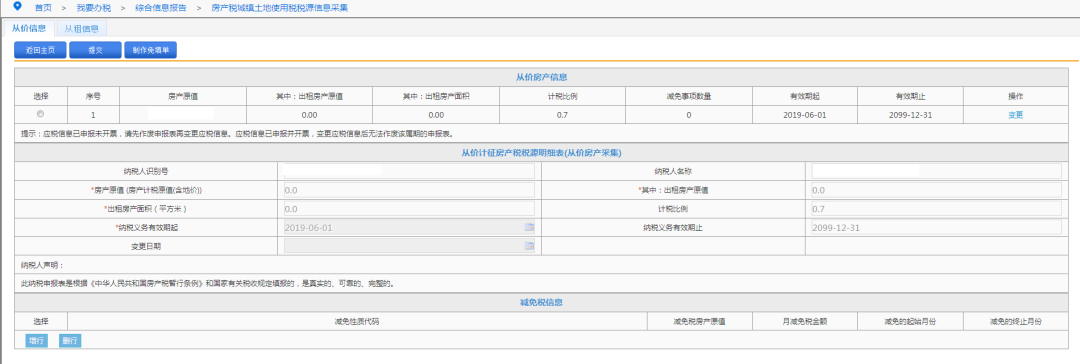Click the 序号 cell value 1
This screenshot has height=364, width=1080.
click(x=93, y=114)
